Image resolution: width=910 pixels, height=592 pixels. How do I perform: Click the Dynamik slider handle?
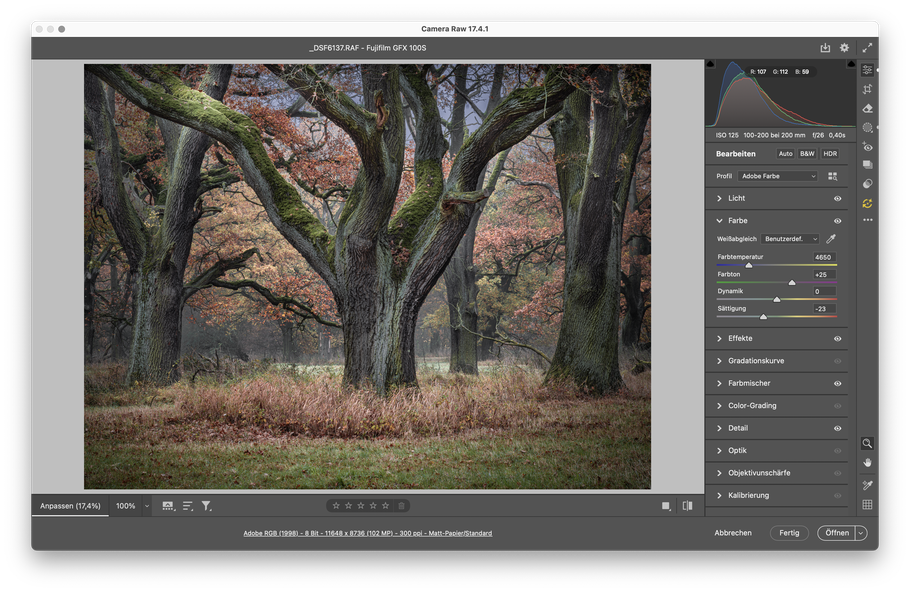(777, 299)
